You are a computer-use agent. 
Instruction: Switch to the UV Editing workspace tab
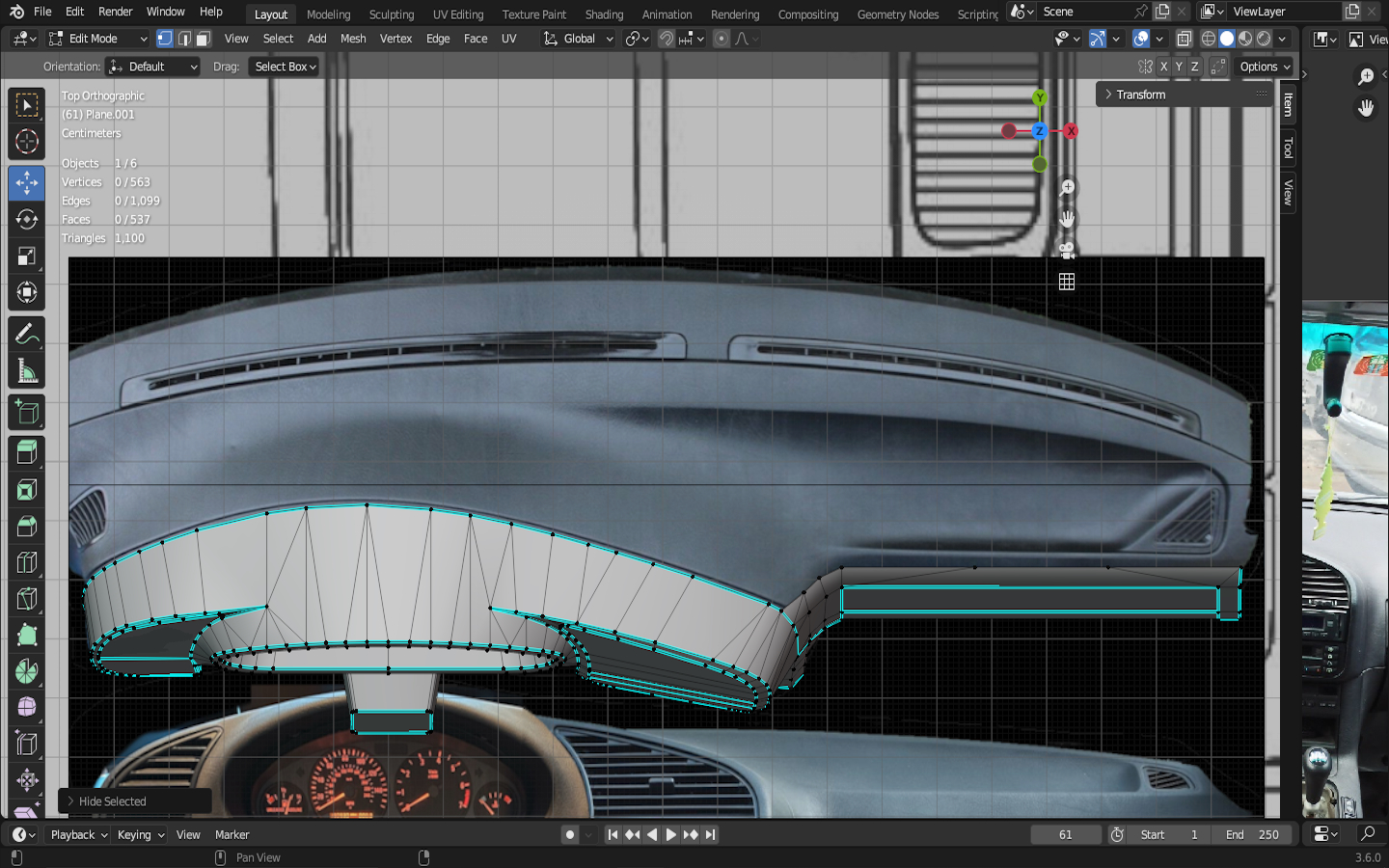pos(457,14)
